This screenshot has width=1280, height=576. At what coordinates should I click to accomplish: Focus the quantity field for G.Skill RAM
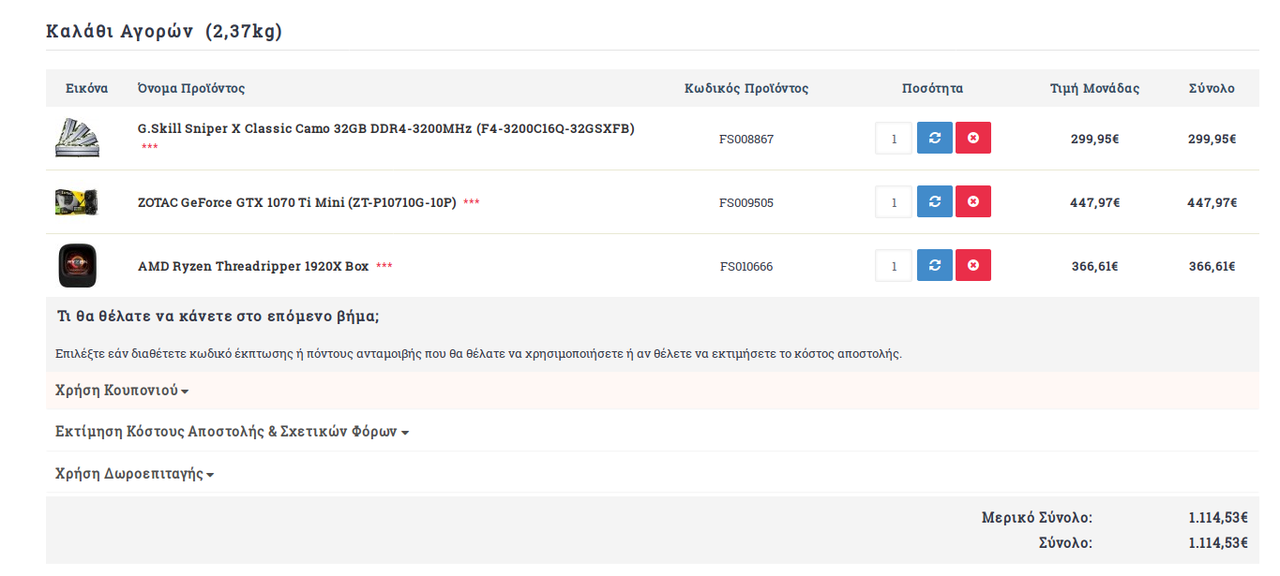coord(894,138)
